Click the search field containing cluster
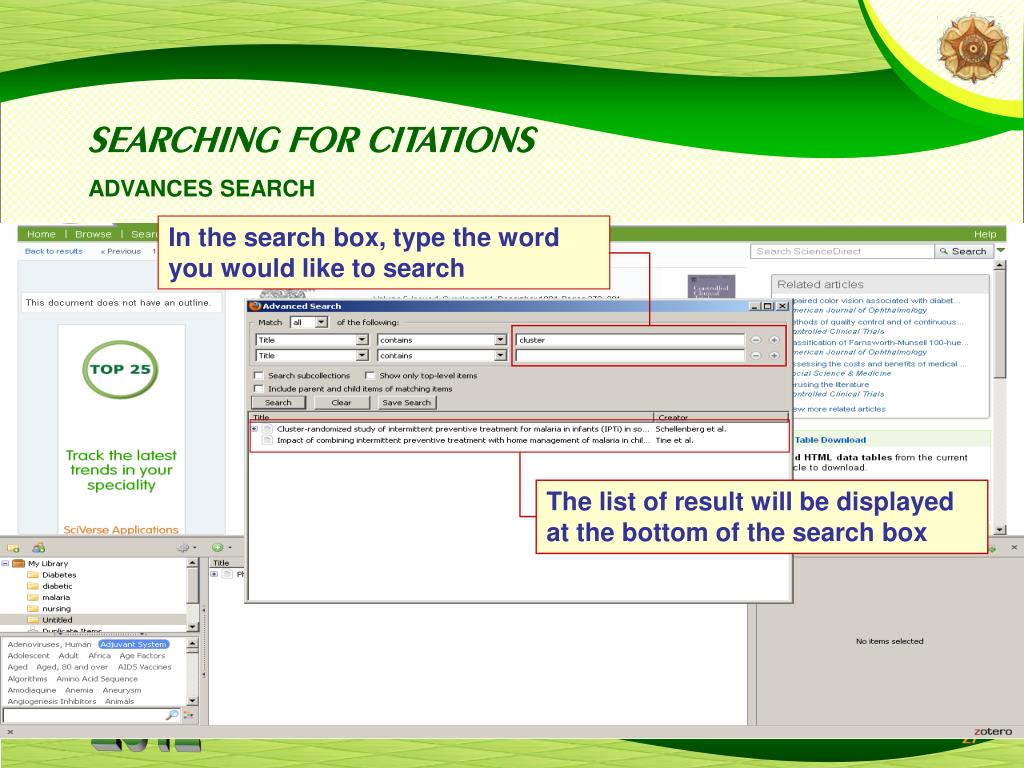1024x768 pixels. coord(630,340)
